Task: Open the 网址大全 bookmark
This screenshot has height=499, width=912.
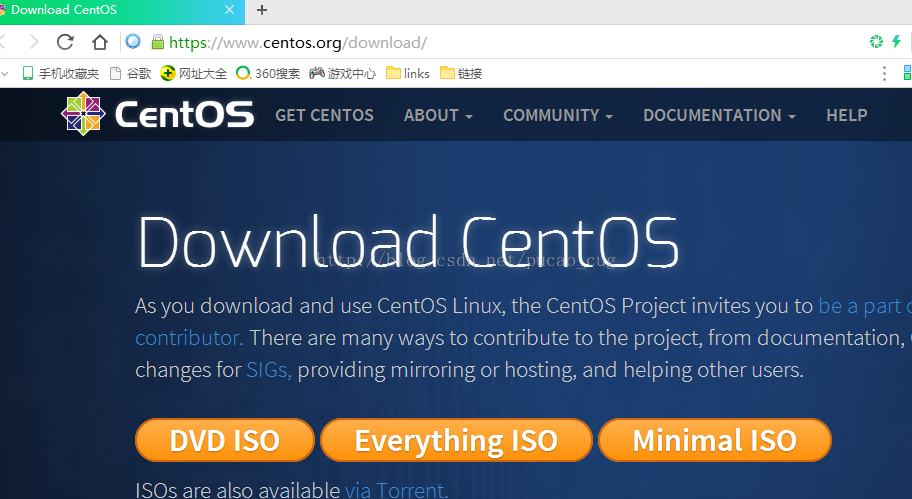Action: [x=194, y=73]
